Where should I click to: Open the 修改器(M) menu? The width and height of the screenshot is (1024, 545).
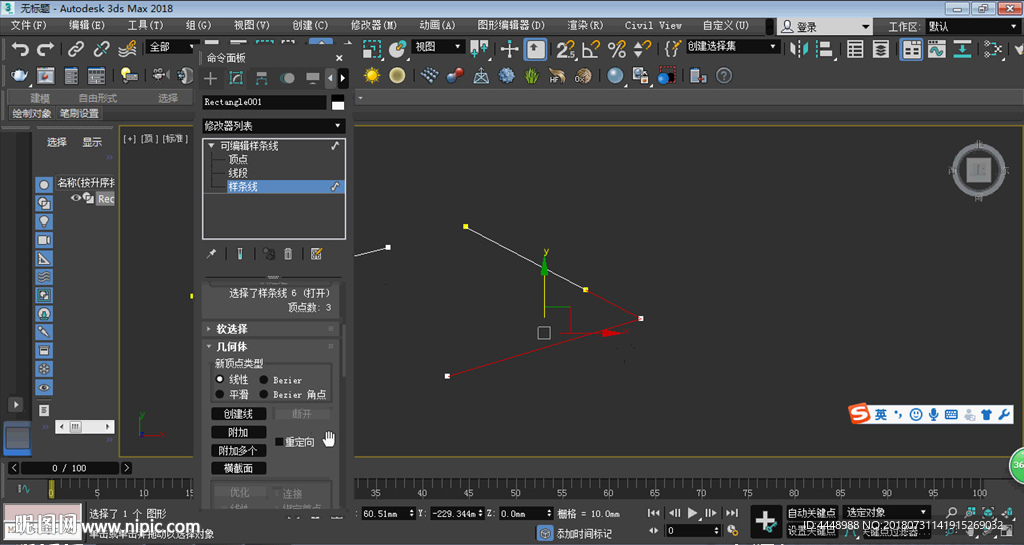[x=374, y=25]
